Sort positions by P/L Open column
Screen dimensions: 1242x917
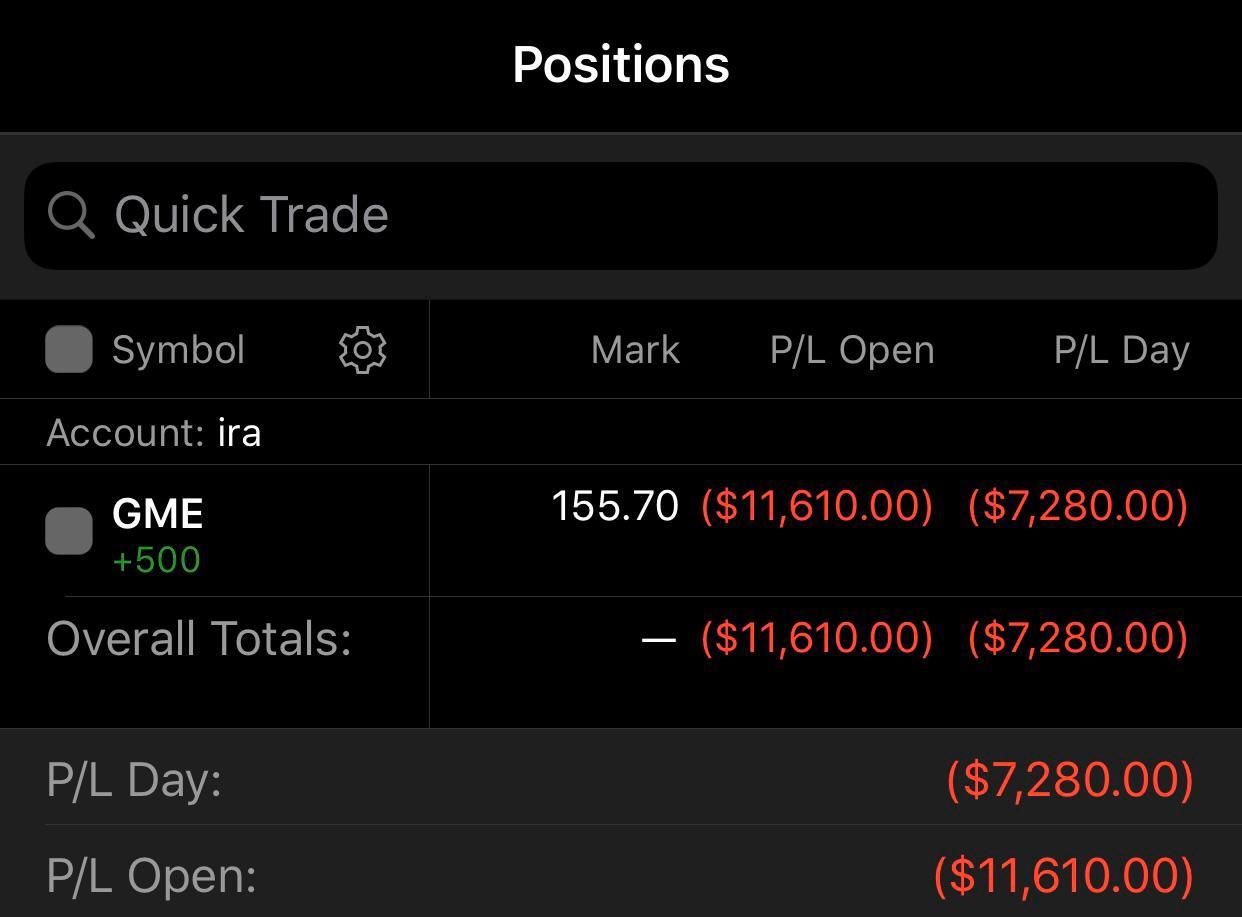[852, 350]
